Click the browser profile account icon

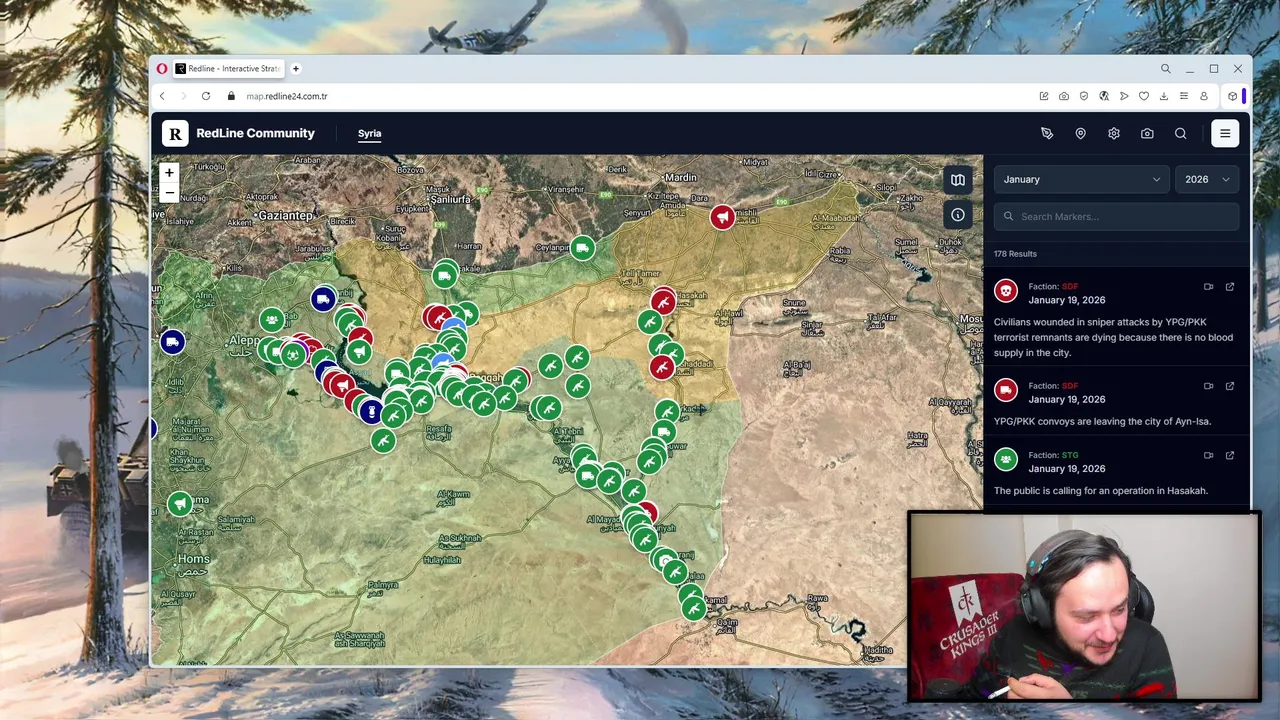(1204, 96)
